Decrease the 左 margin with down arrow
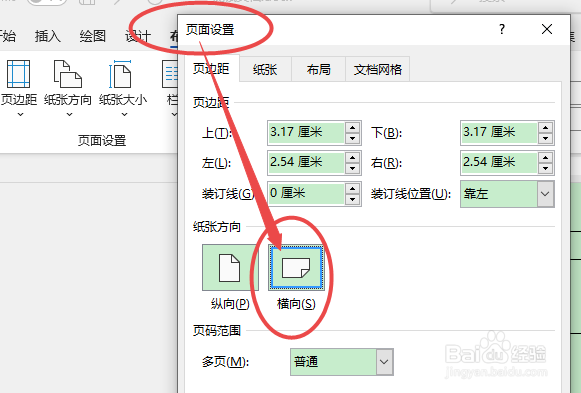Viewport: 581px width, 393px height. click(x=352, y=169)
